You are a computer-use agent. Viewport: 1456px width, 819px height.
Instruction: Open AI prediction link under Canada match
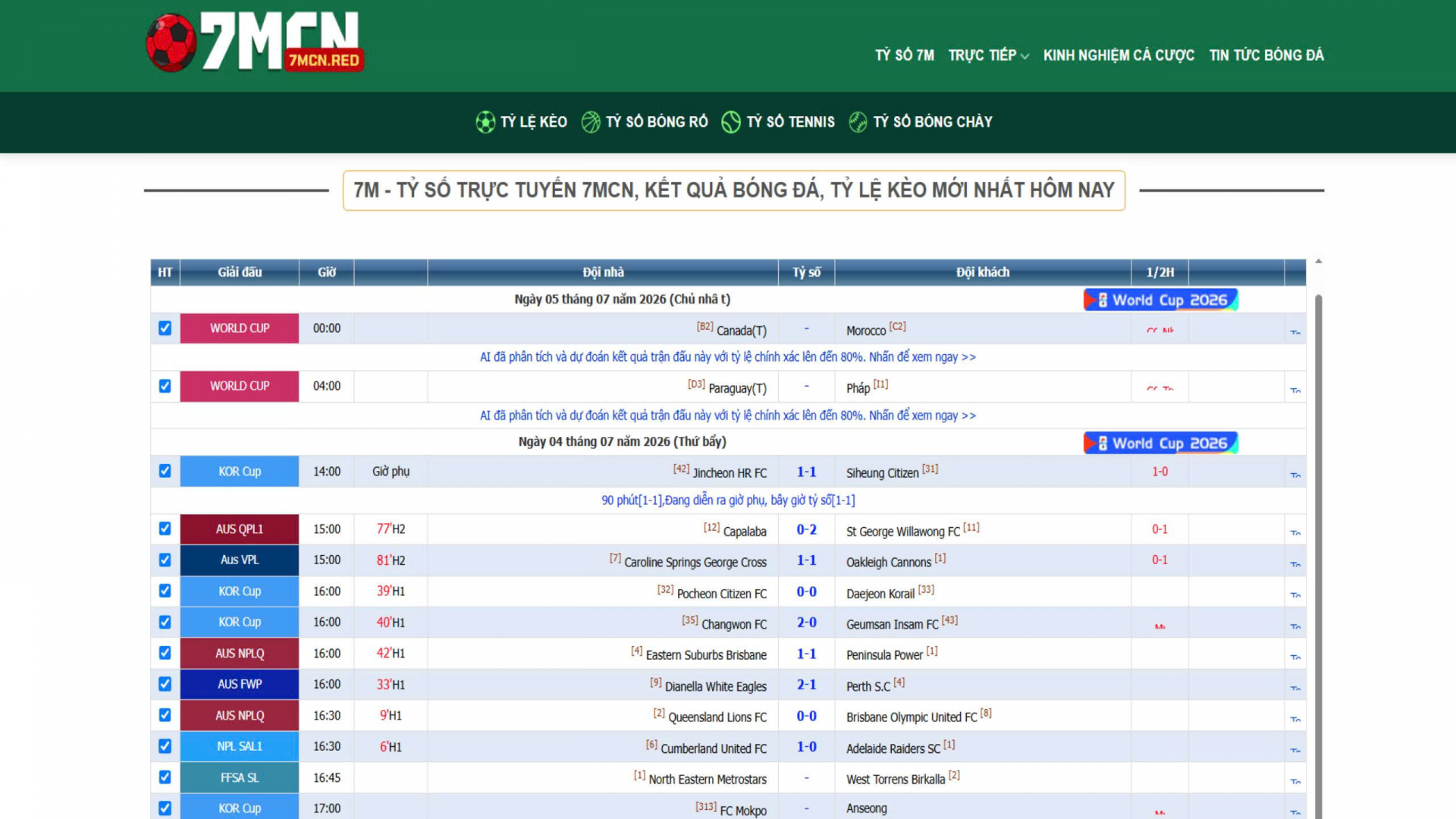tap(728, 357)
